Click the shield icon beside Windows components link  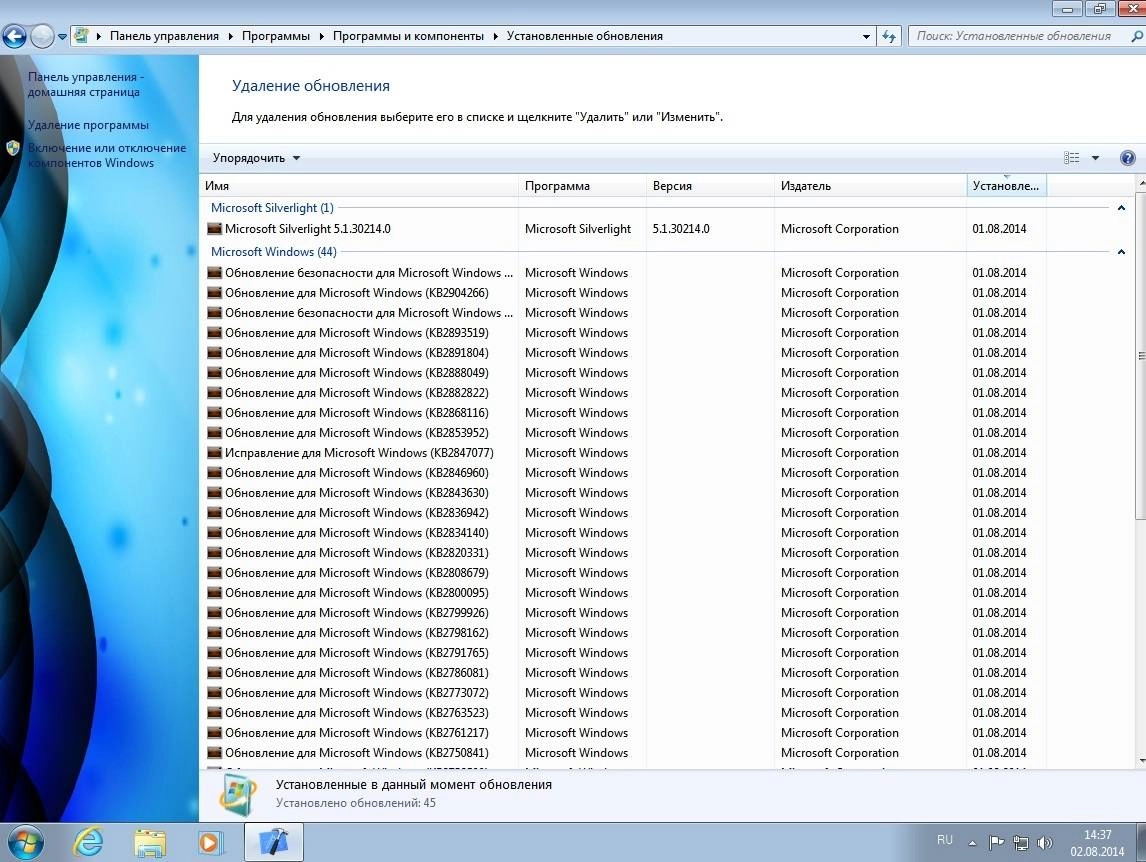pos(13,148)
